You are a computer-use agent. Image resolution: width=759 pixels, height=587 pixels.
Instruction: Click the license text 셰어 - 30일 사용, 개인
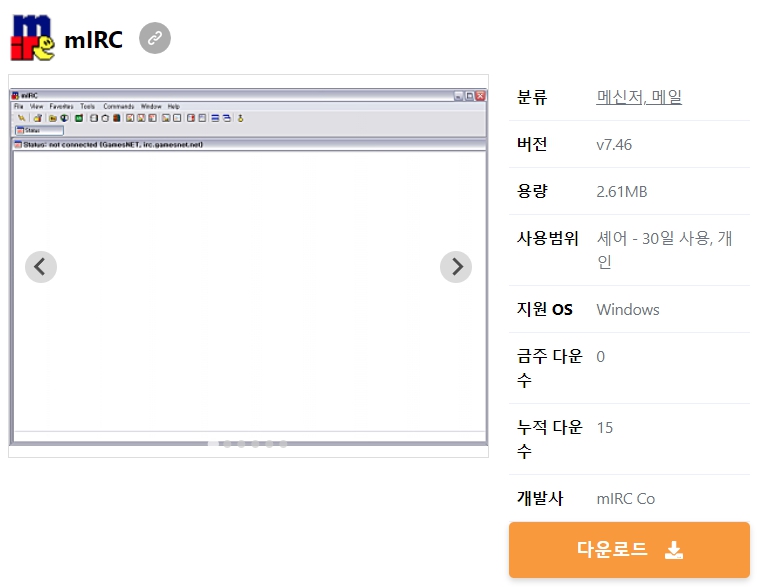664,250
